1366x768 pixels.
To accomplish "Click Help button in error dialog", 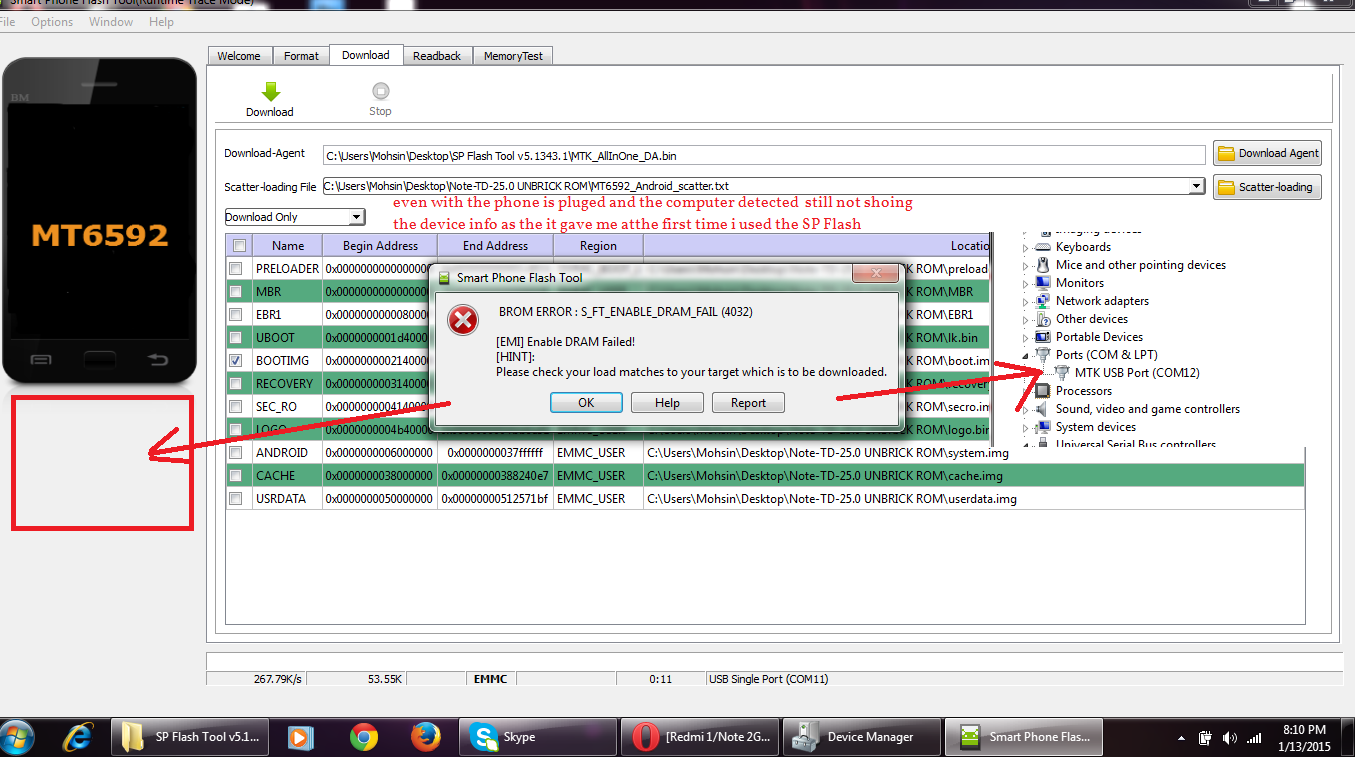I will pos(667,403).
